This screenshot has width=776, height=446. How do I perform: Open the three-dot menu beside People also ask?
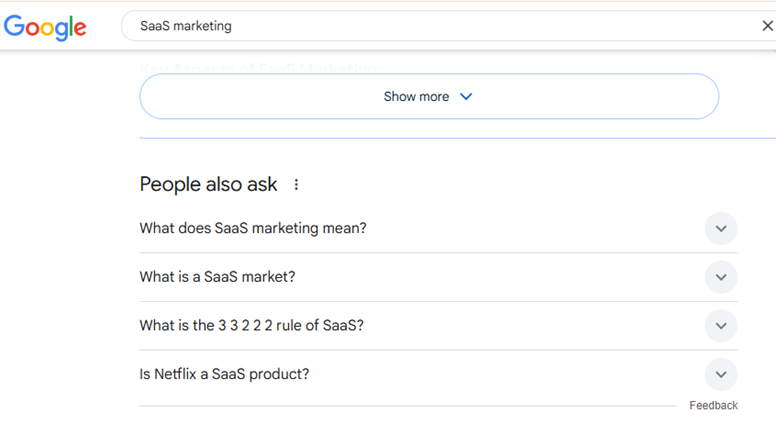pos(296,185)
